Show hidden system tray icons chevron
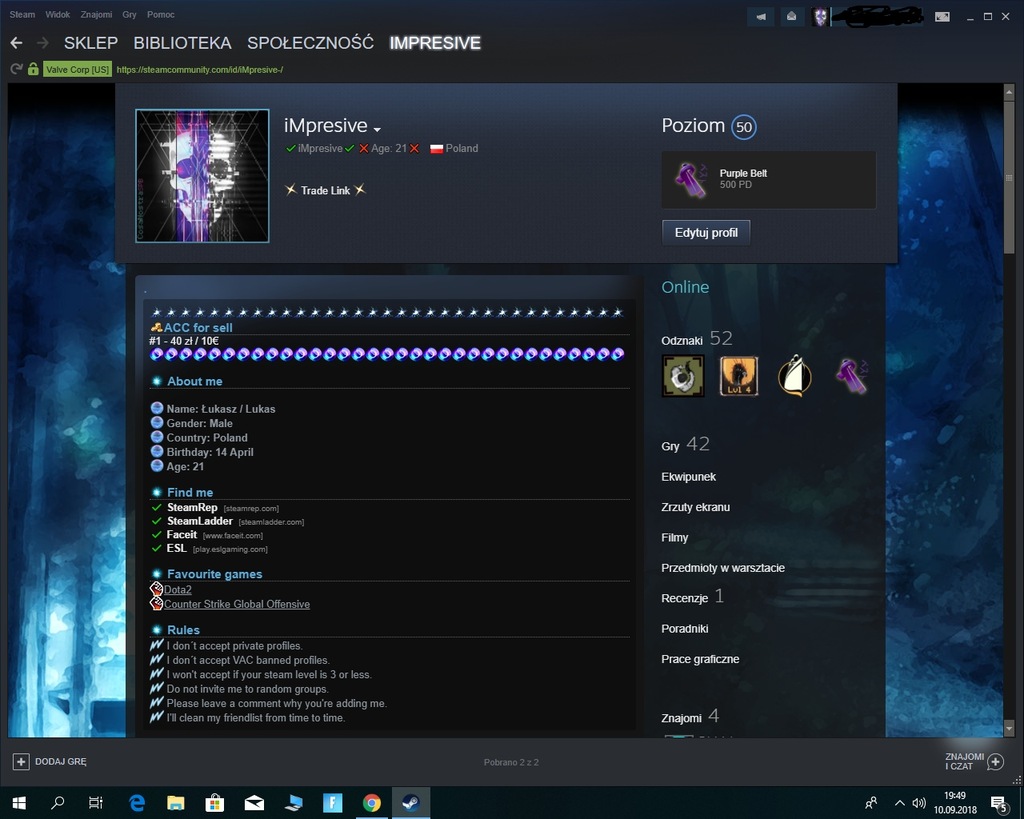Screen dimensions: 1024x819 (899, 803)
